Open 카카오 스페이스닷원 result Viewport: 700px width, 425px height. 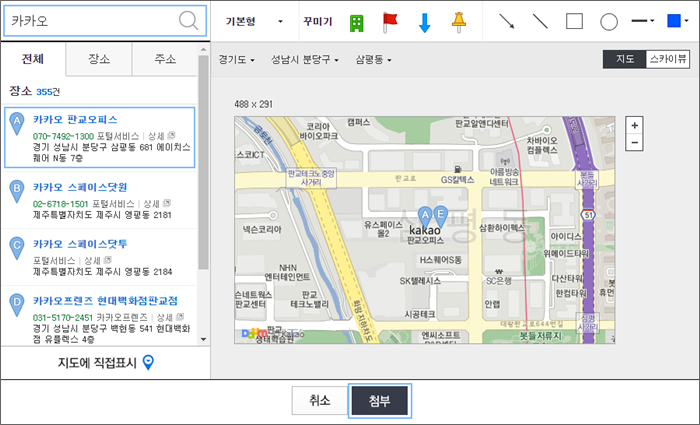pos(80,187)
